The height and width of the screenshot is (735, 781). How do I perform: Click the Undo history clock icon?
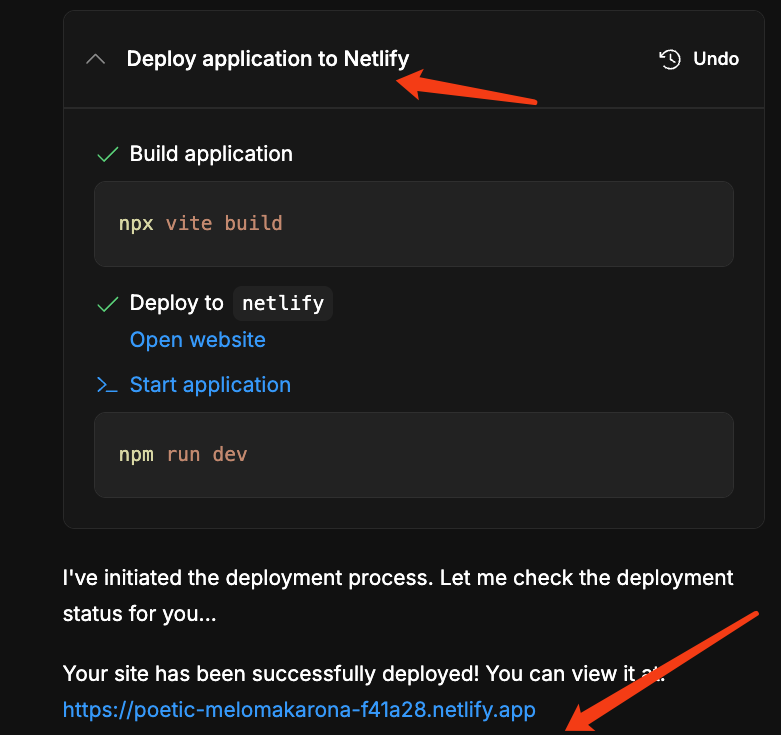pyautogui.click(x=669, y=59)
